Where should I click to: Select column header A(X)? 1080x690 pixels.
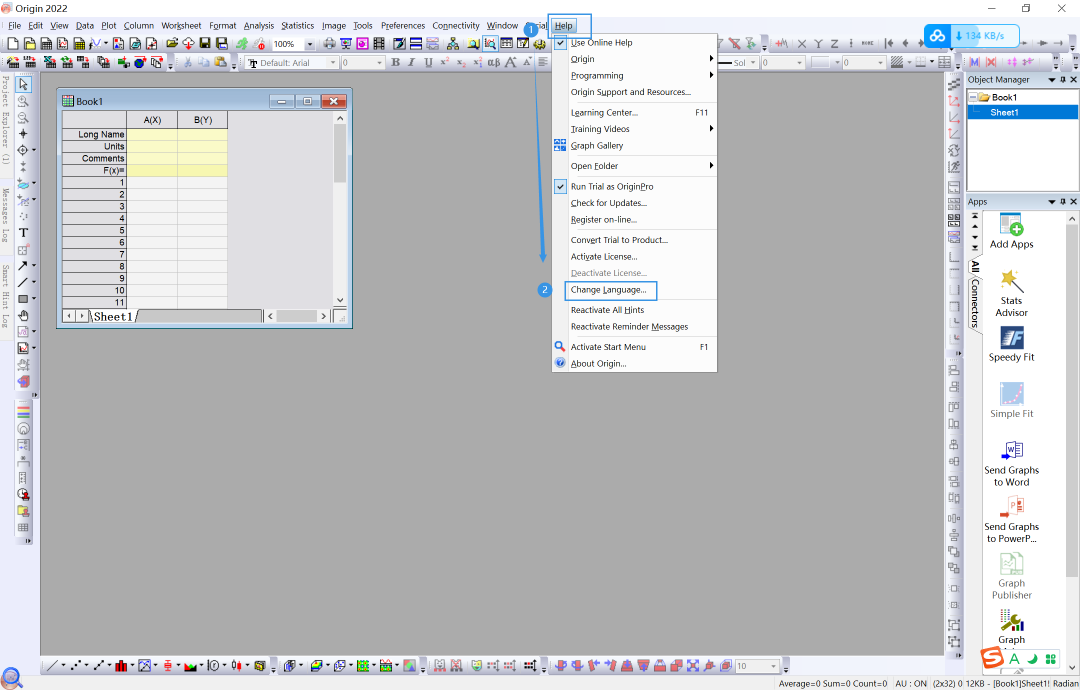[x=152, y=120]
